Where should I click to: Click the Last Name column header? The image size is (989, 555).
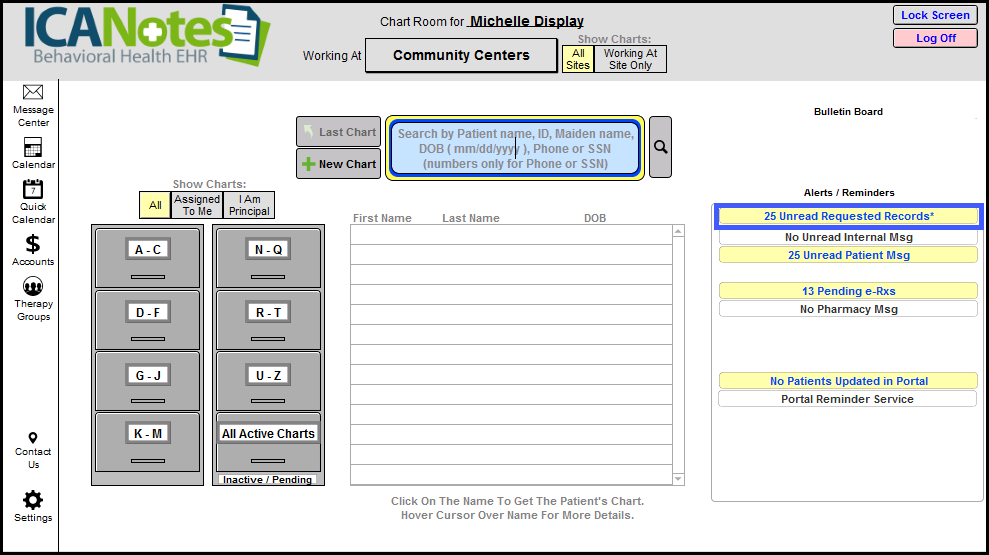pos(471,218)
